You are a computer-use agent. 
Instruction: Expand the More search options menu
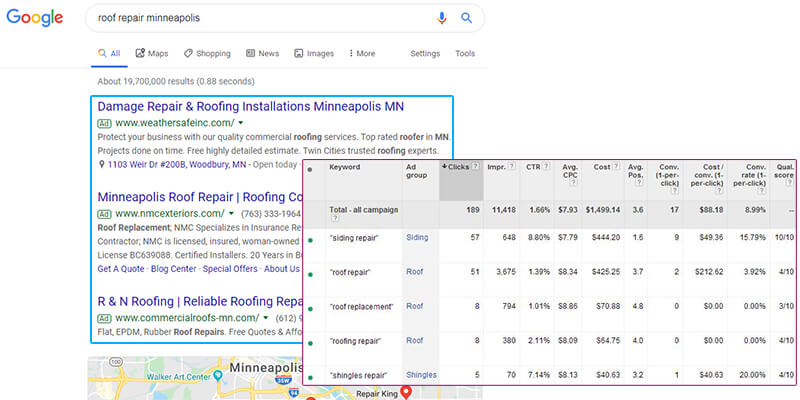[362, 53]
